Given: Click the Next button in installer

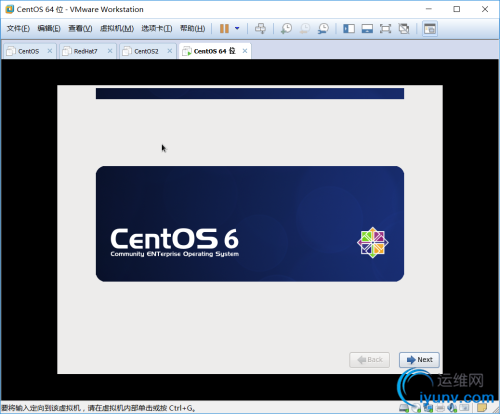Looking at the screenshot, I should pos(419,360).
